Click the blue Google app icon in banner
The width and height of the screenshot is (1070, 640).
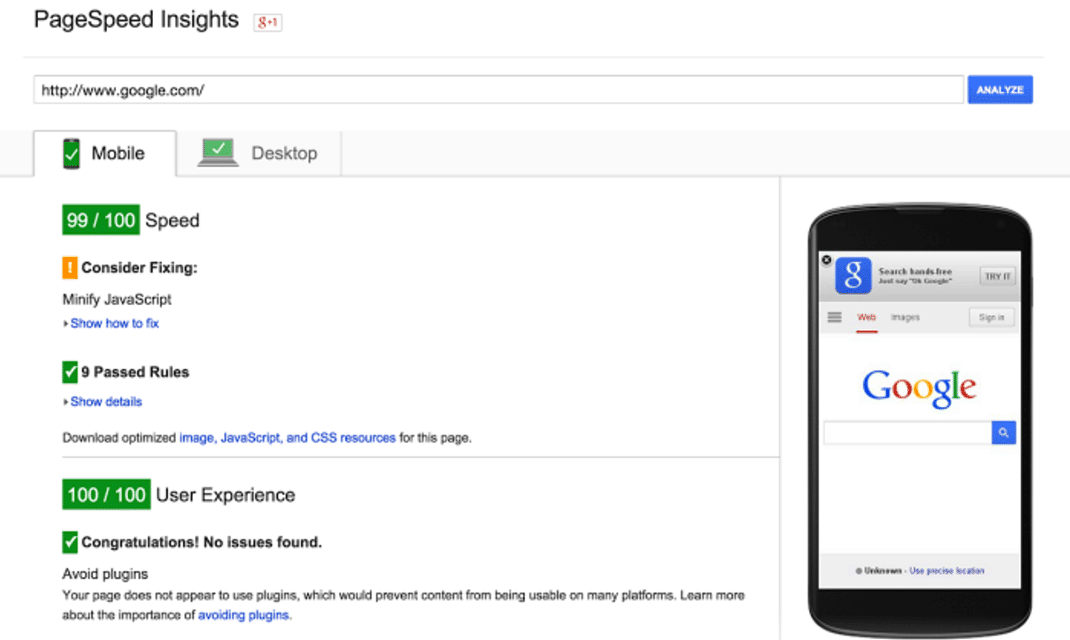[853, 276]
